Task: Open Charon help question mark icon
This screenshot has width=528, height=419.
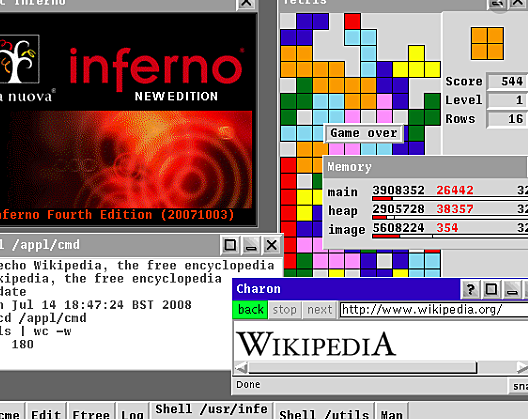Action: point(470,289)
